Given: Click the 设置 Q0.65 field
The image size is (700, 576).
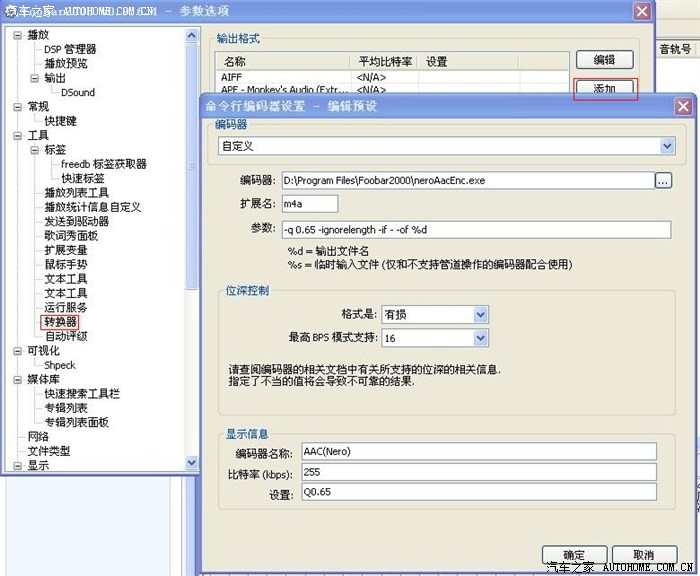Looking at the screenshot, I should point(479,492).
